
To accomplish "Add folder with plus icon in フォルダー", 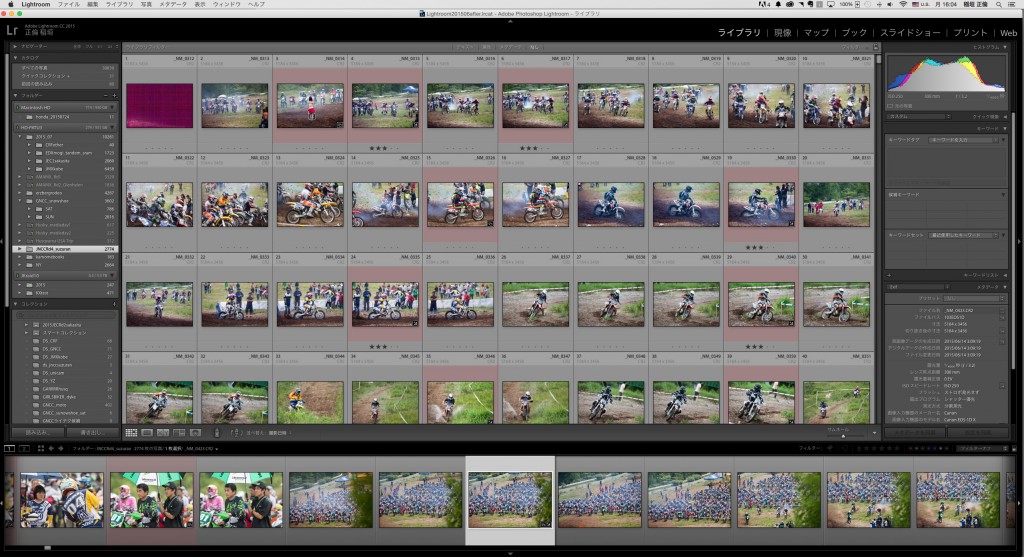I will [114, 95].
